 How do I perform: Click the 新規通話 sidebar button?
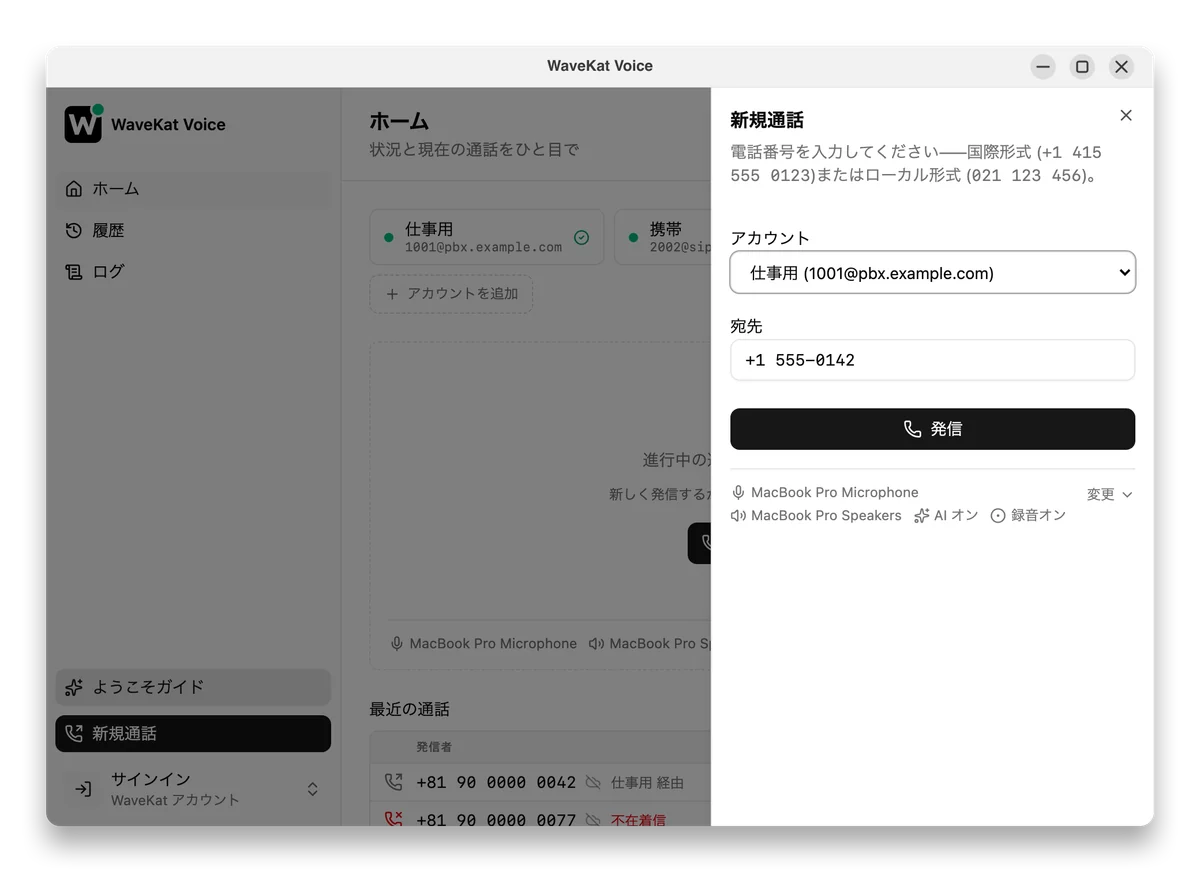point(193,733)
